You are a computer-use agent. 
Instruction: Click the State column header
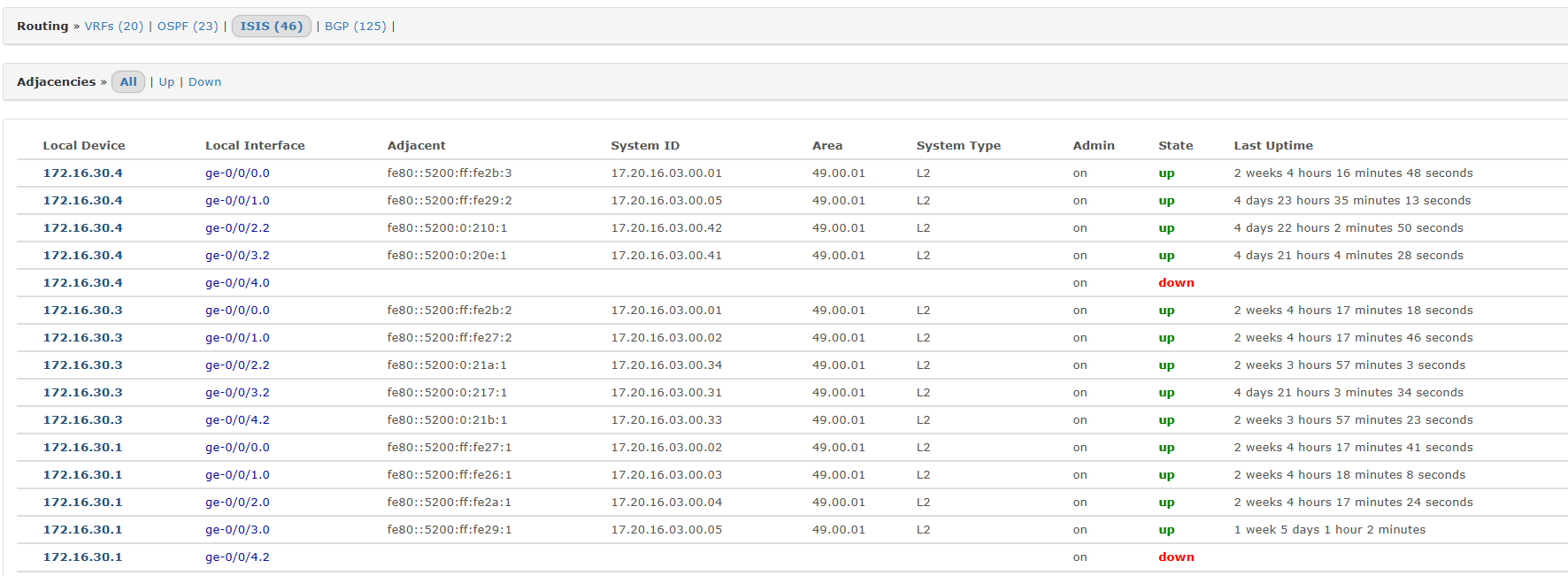pyautogui.click(x=1175, y=146)
